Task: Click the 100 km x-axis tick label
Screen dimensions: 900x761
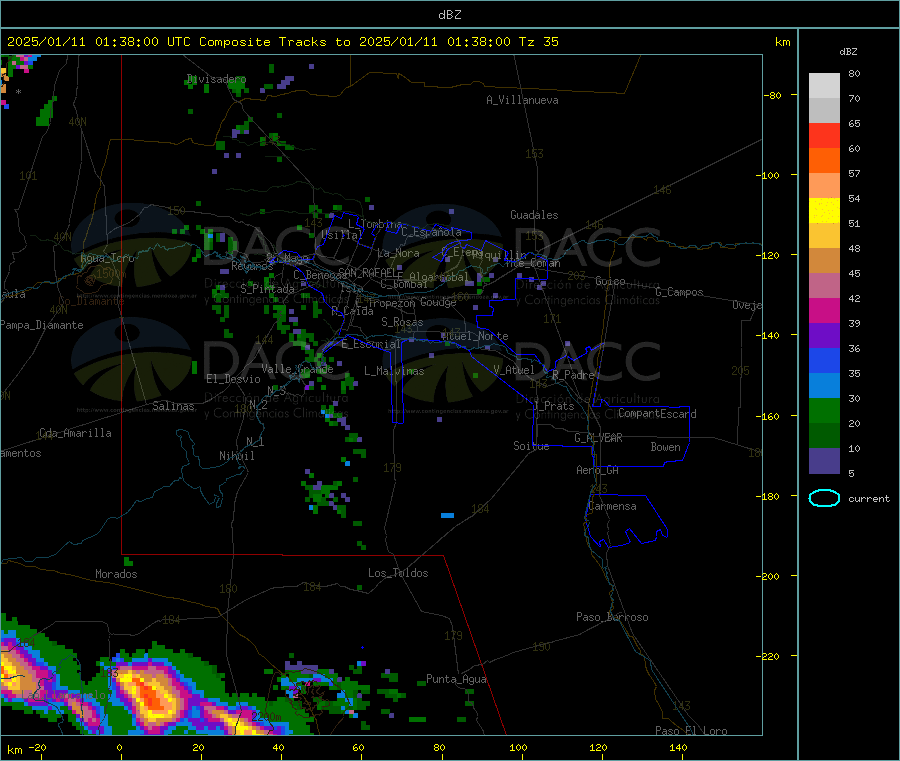Action: (518, 747)
